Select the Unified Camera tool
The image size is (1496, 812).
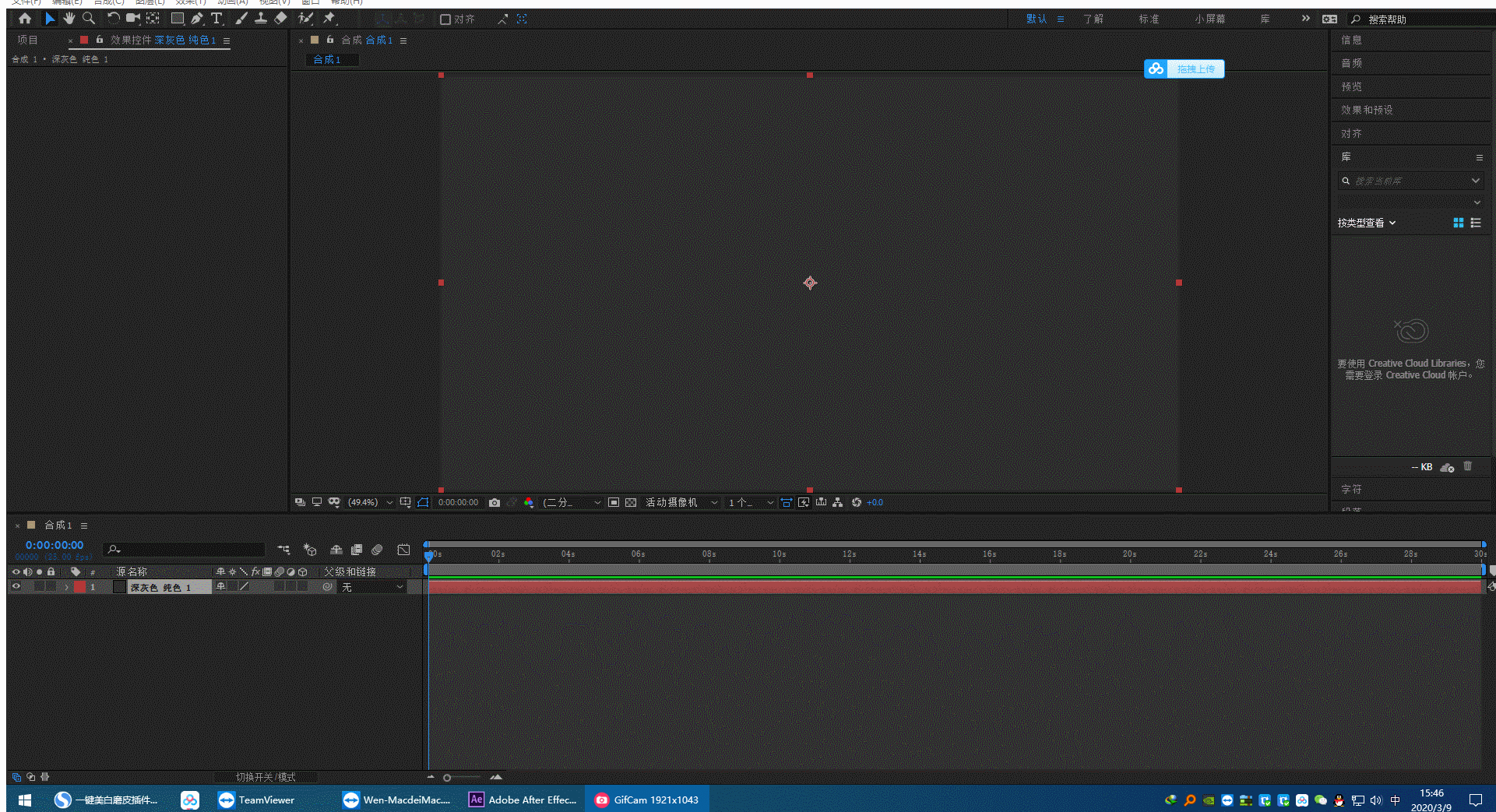pyautogui.click(x=133, y=19)
